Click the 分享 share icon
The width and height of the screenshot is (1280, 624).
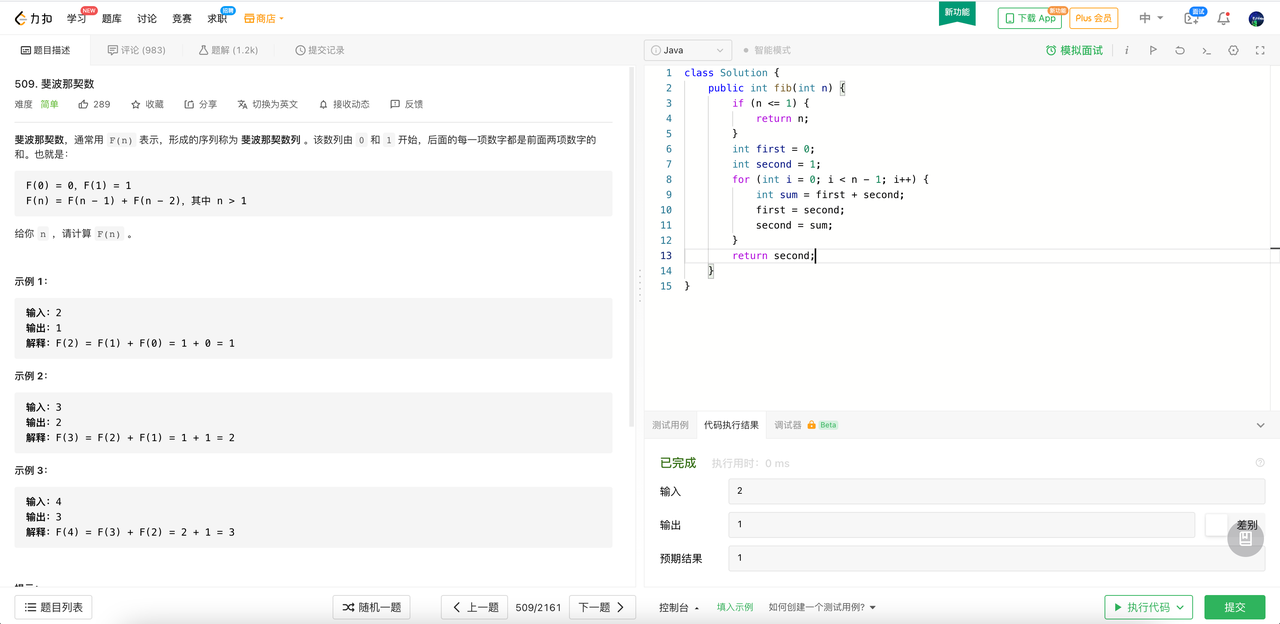tap(200, 104)
